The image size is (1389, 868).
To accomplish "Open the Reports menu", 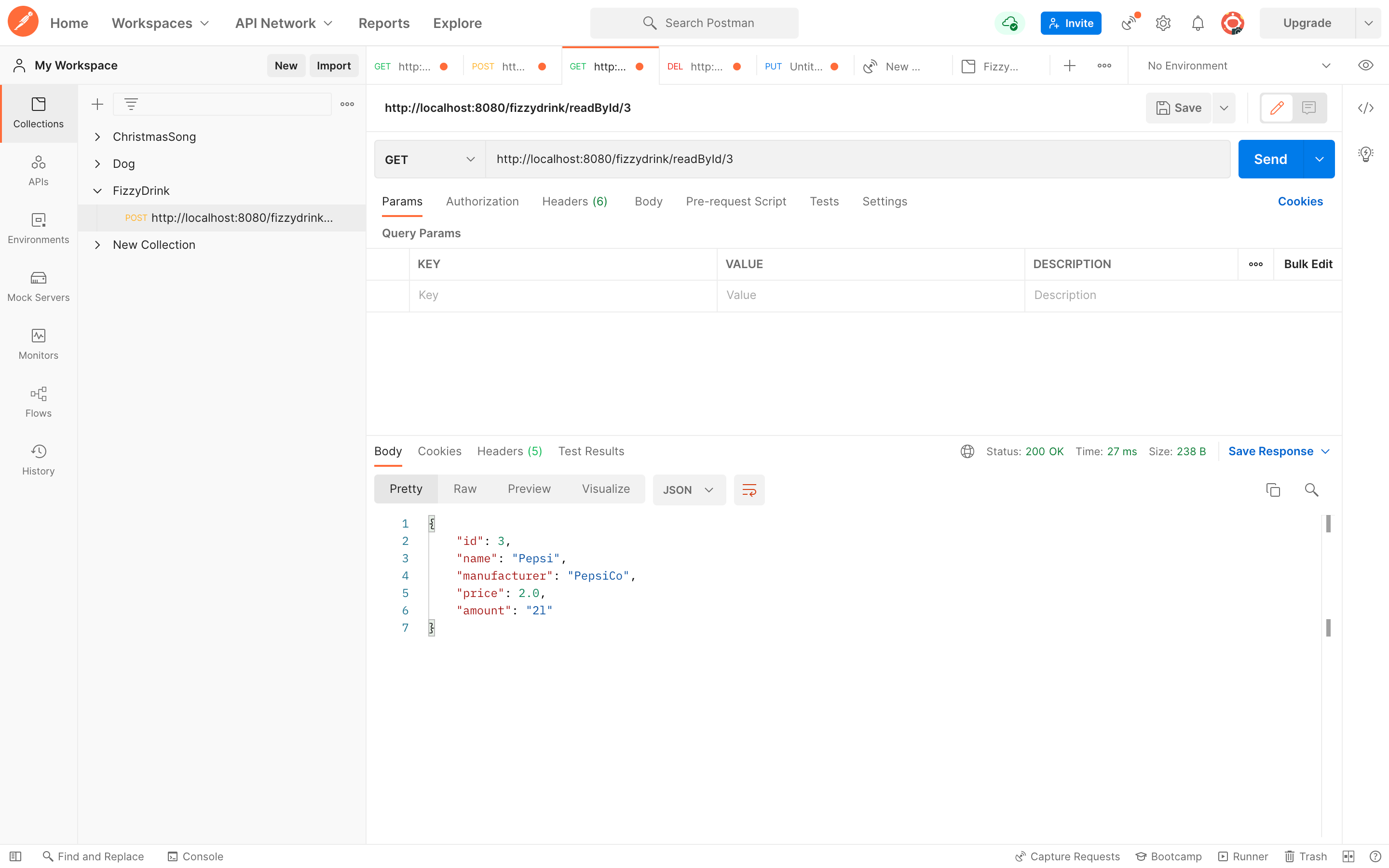I will [x=384, y=23].
